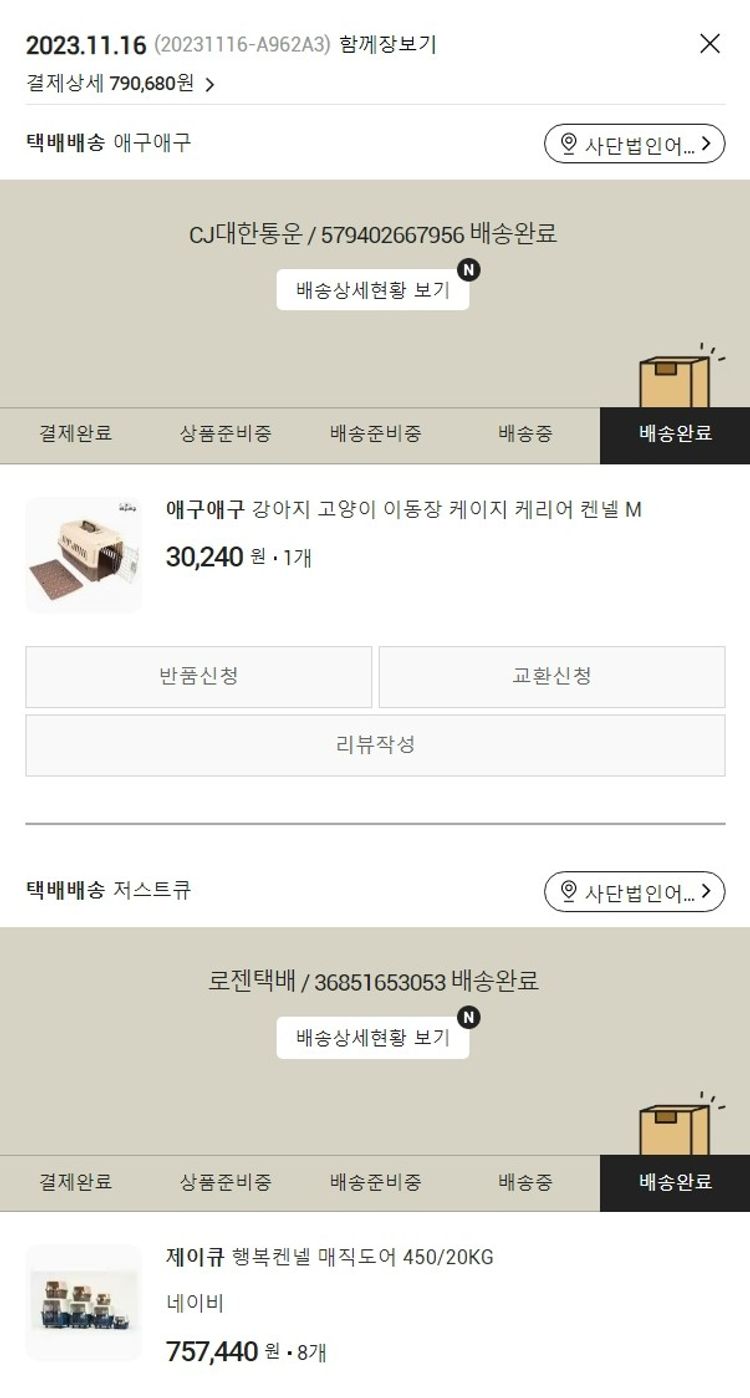Viewport: 750px width, 1398px height.
Task: Click the N badge on second tracking button
Action: tap(468, 1017)
